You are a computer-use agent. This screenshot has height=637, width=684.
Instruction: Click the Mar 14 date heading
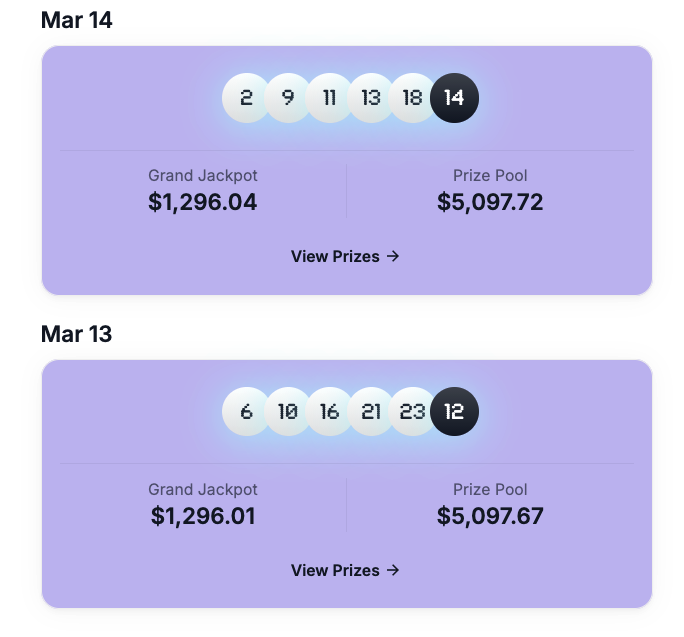(x=76, y=20)
